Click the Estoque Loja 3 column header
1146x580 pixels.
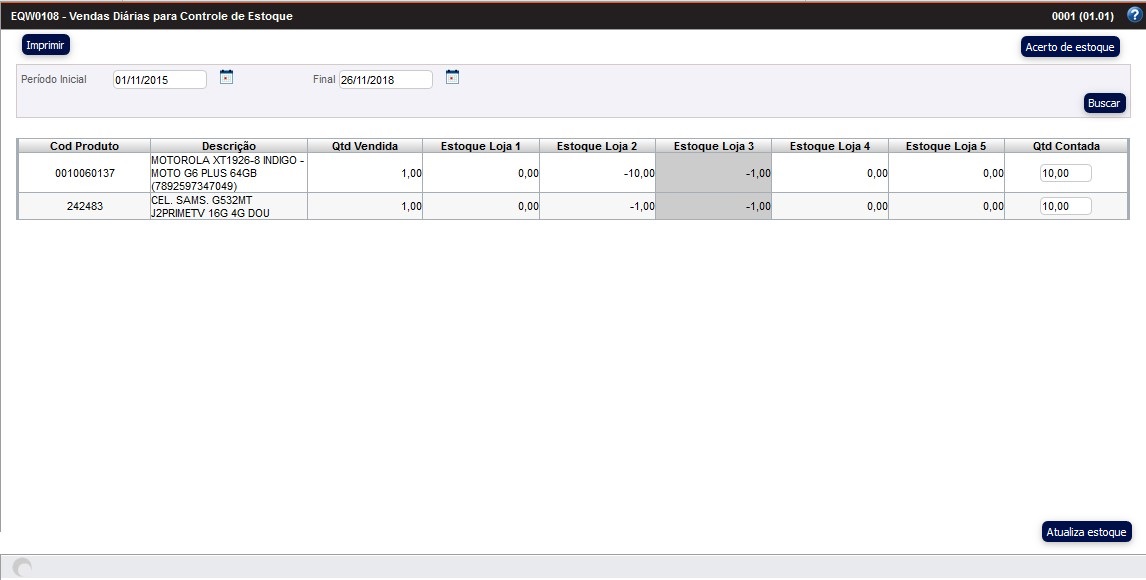714,146
